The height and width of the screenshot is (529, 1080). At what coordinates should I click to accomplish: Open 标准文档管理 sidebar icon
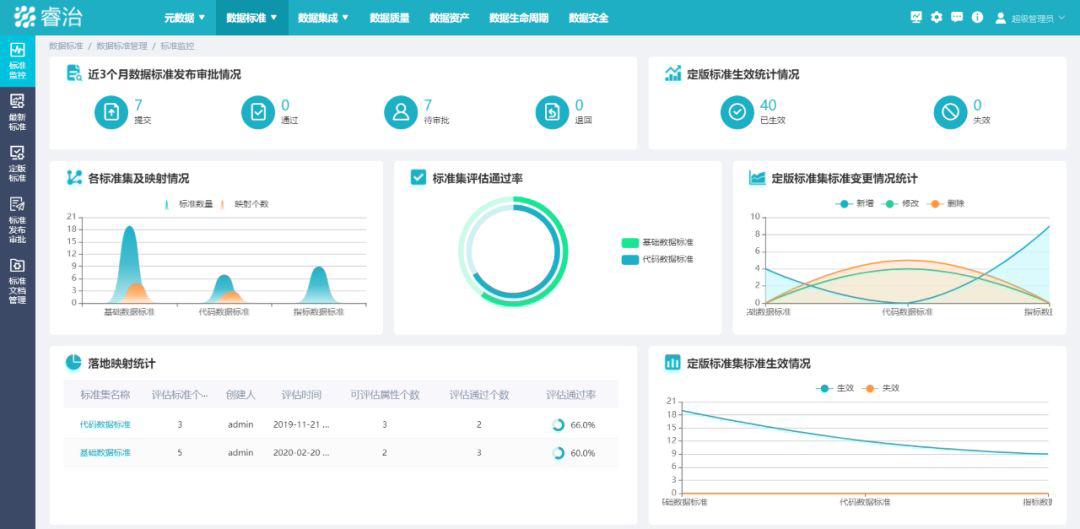(17, 280)
